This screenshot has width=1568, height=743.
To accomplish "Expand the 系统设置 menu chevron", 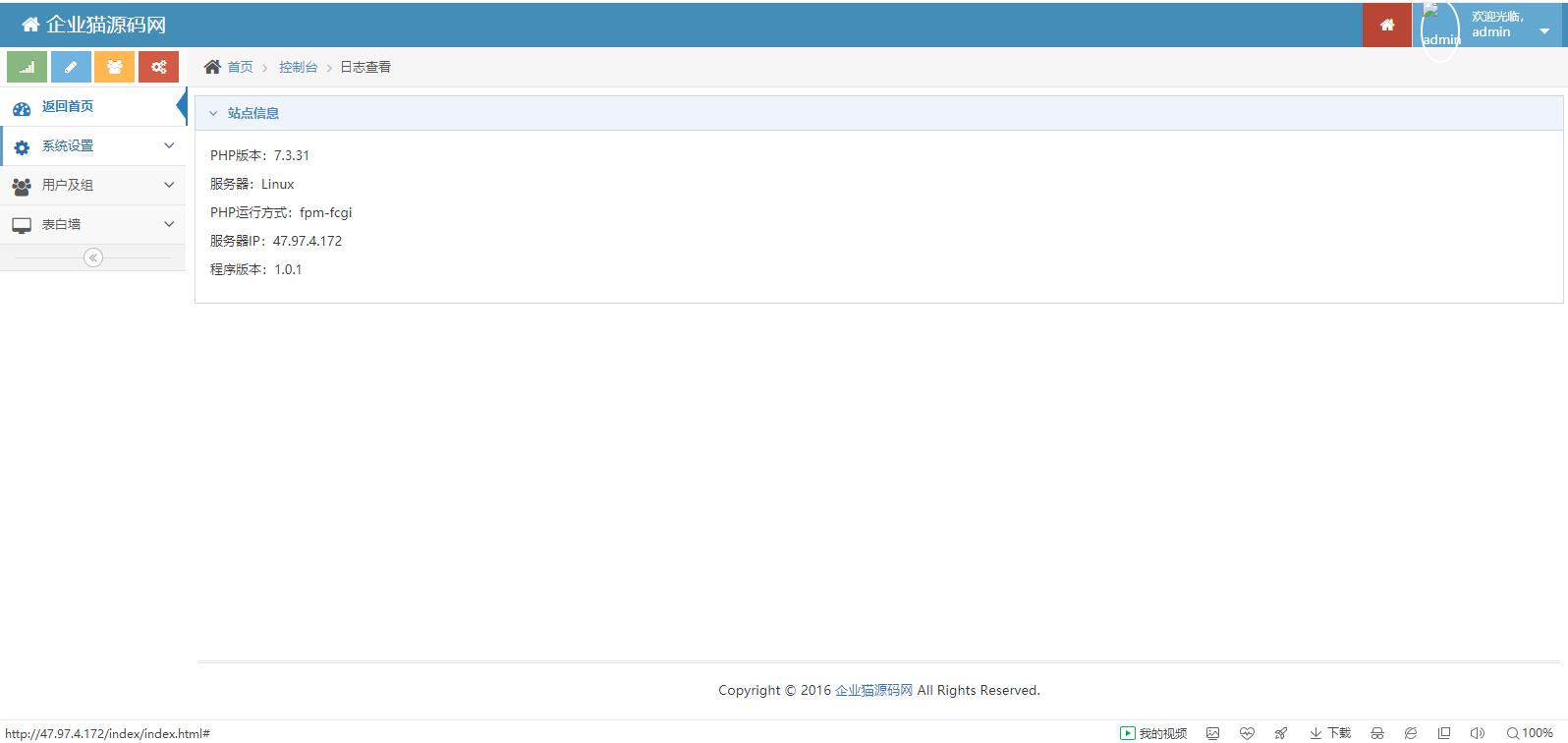I will tap(169, 145).
